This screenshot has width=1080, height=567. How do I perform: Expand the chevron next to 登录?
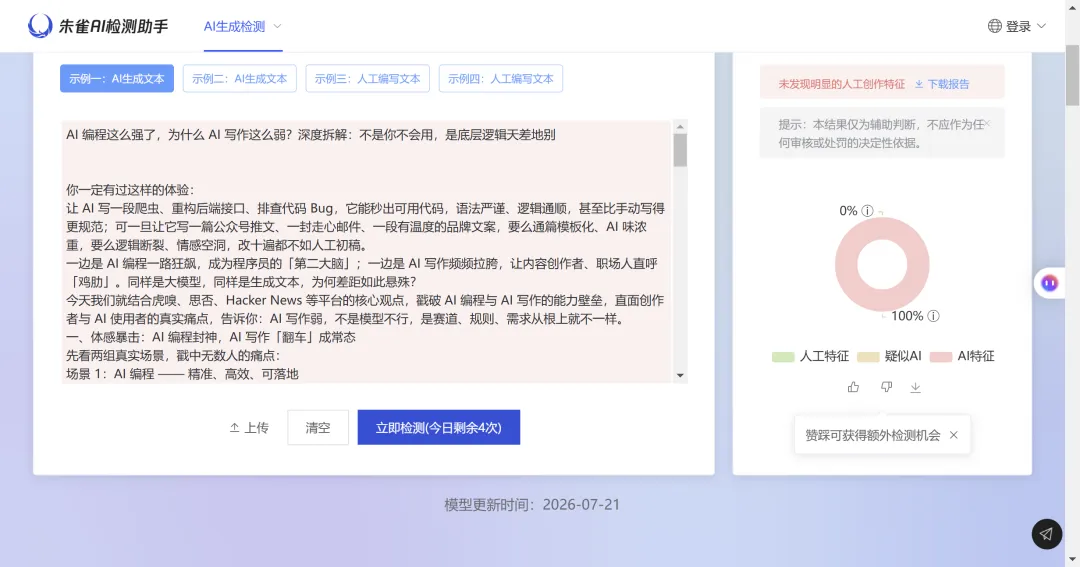click(1041, 26)
